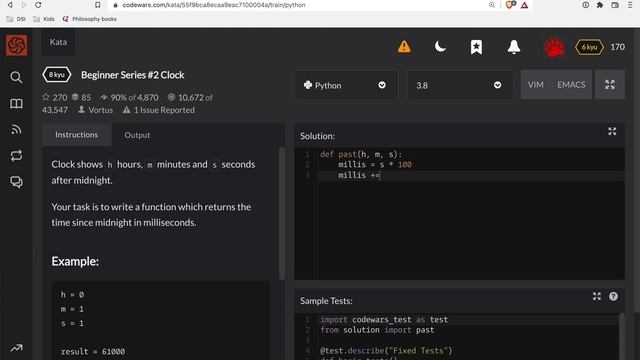
Task: Click the bookmark icon in address bar
Action: point(98,5)
